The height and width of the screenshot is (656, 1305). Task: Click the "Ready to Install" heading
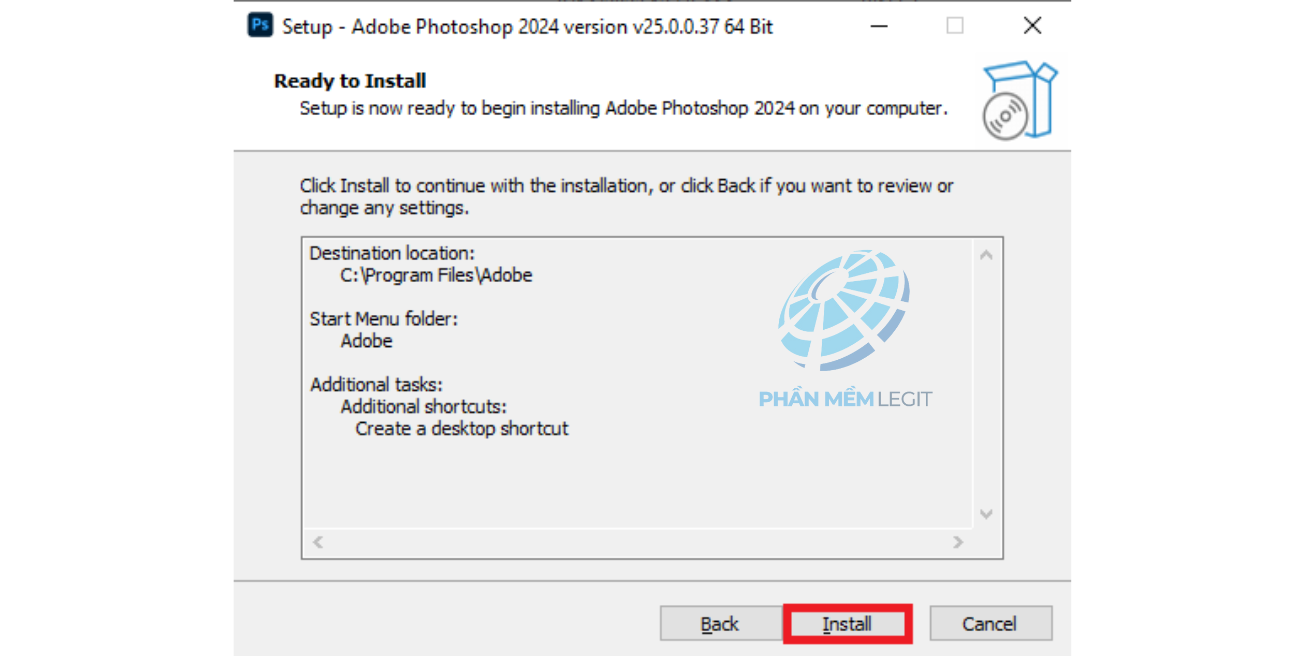350,81
